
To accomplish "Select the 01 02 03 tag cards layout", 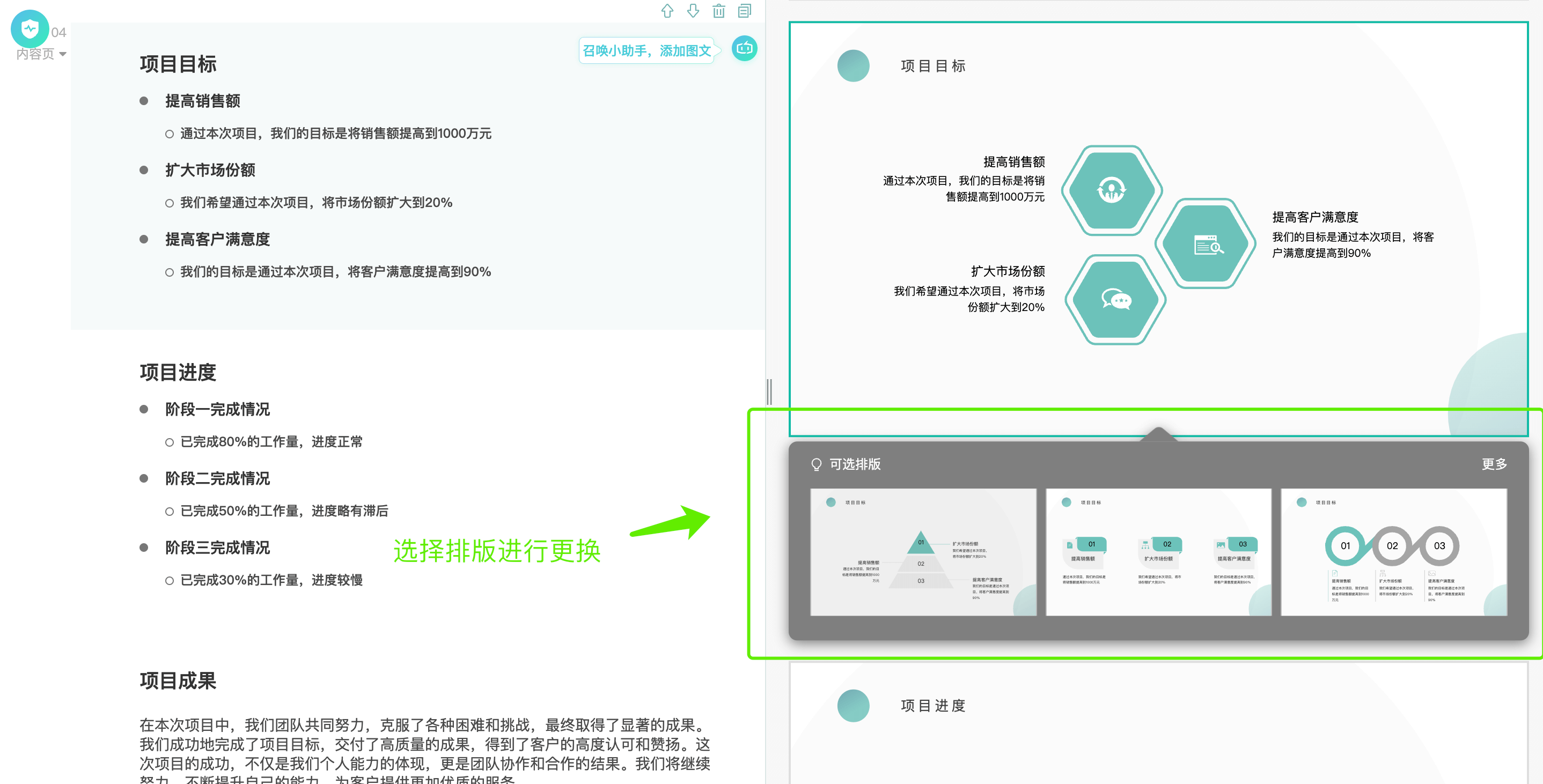I will pyautogui.click(x=1158, y=552).
